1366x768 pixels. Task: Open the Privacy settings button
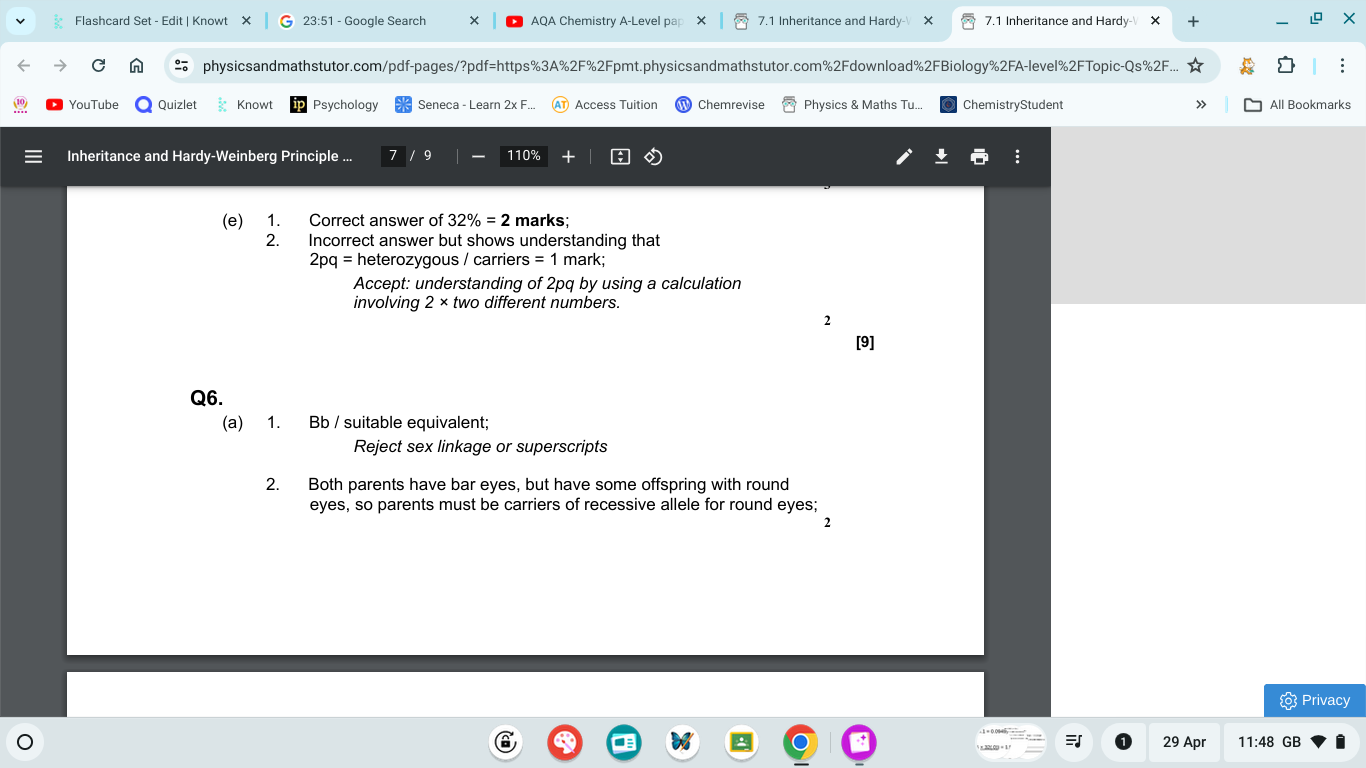[1315, 700]
